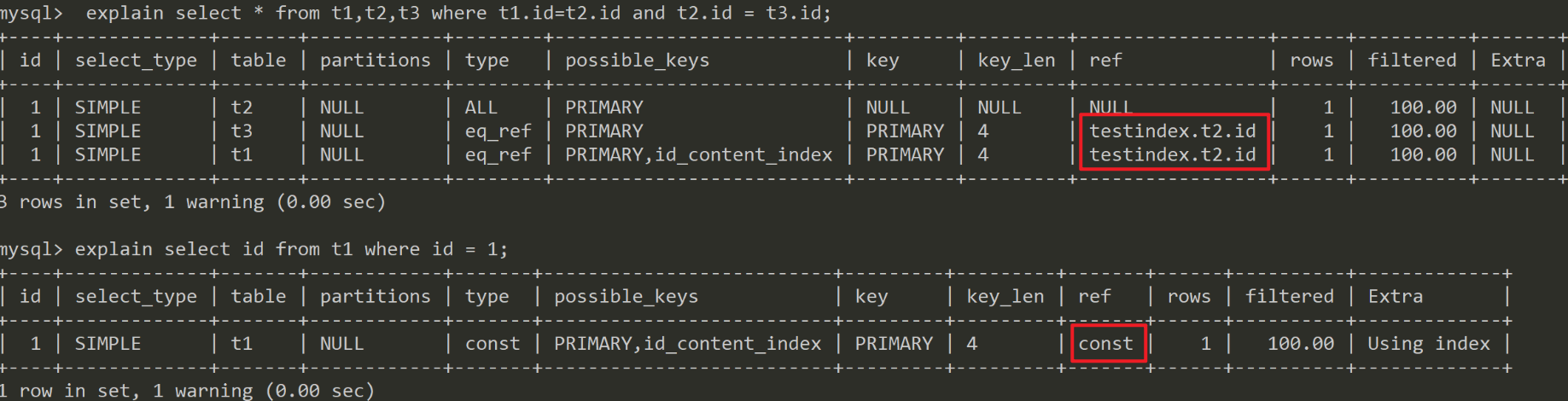Click 'filtered' header in the first table

1412,61
